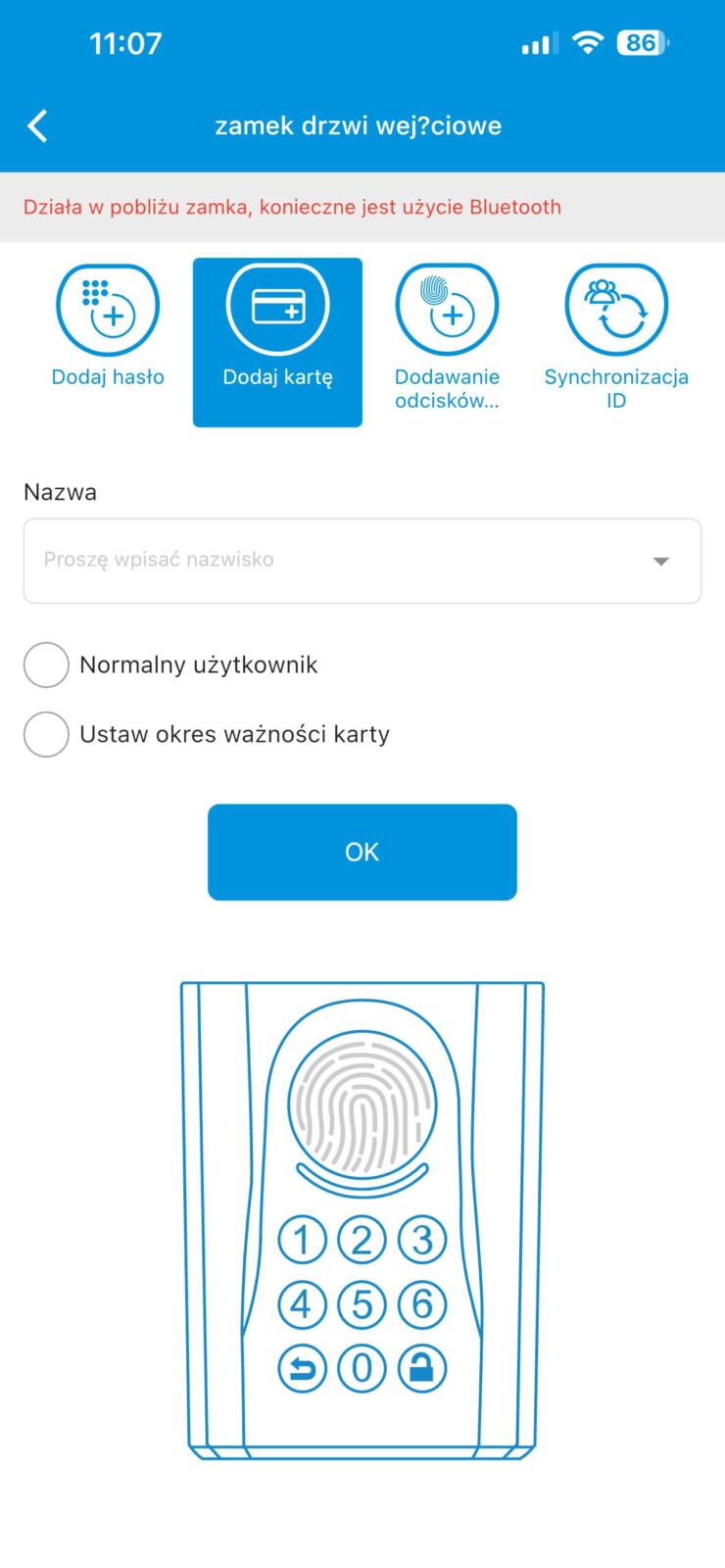Tap the back arrow in header
This screenshot has width=725, height=1568.
tap(37, 125)
